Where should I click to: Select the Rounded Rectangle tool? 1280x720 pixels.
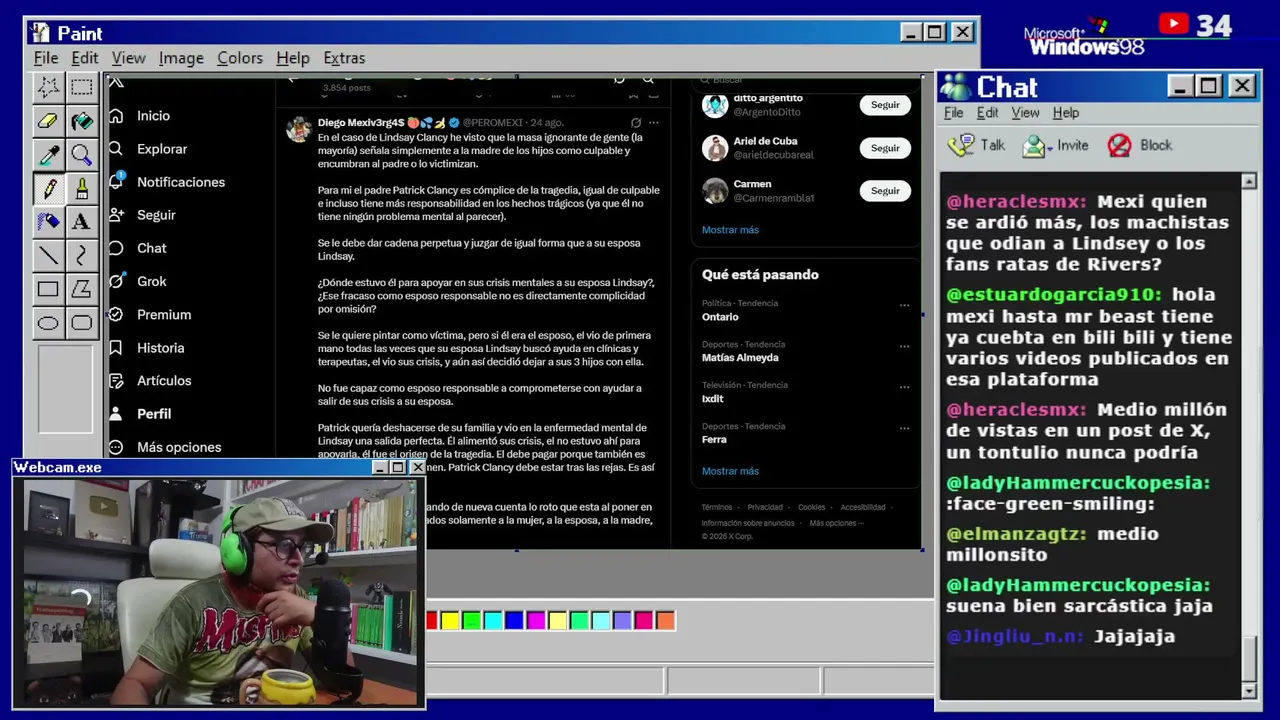81,322
